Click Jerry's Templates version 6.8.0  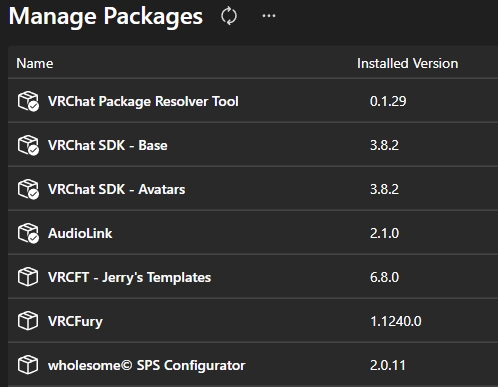384,277
